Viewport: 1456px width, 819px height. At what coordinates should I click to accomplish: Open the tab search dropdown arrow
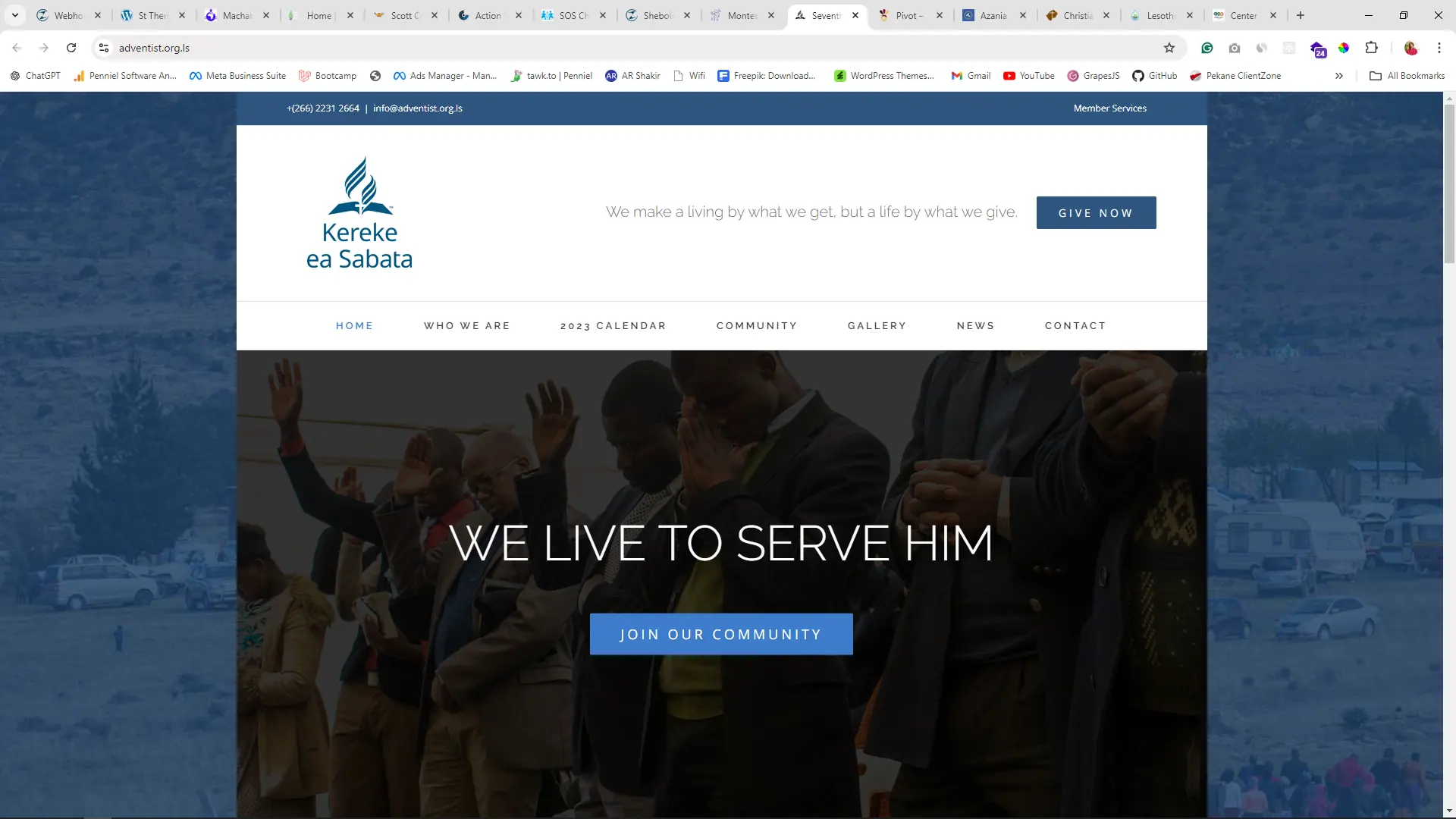point(14,15)
